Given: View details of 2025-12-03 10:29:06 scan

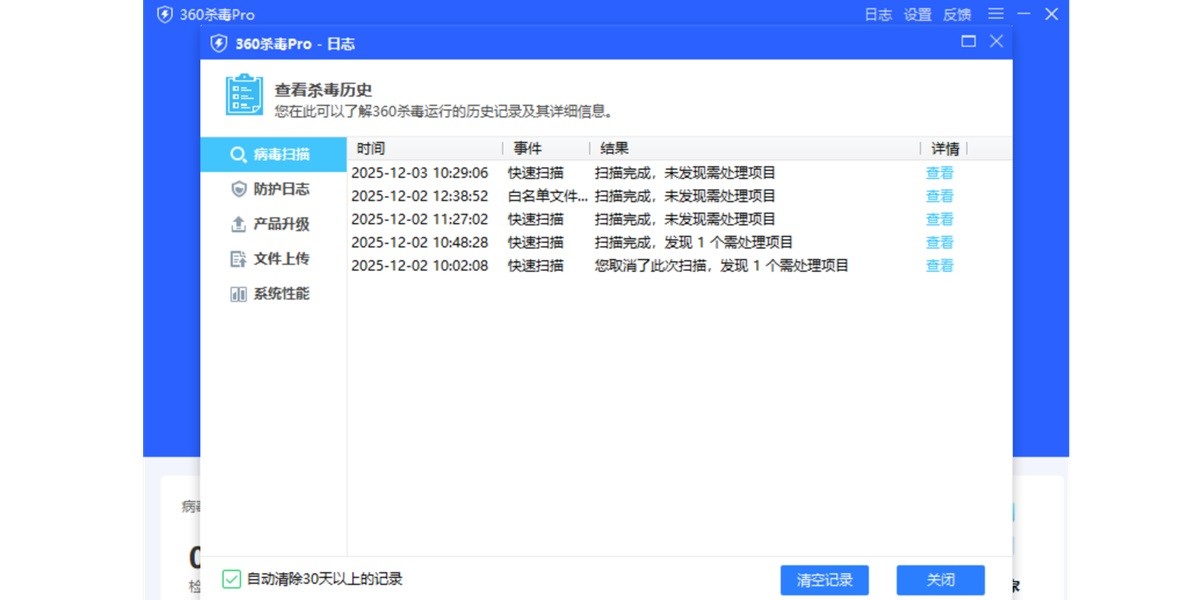Looking at the screenshot, I should coord(939,173).
